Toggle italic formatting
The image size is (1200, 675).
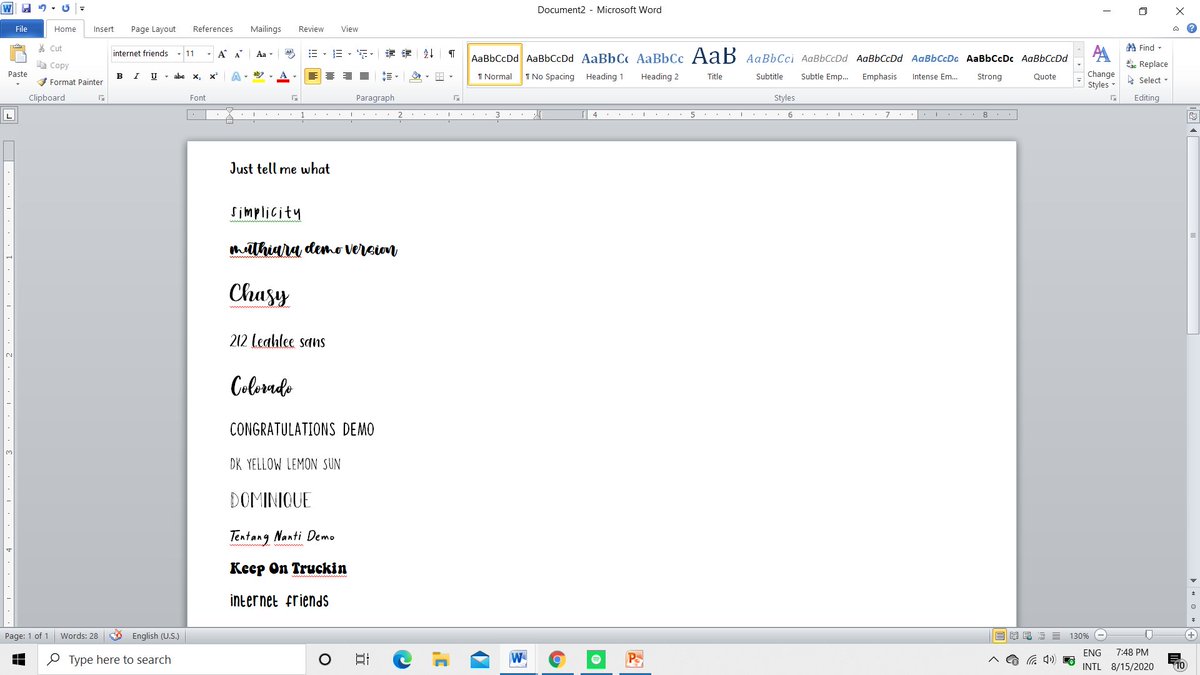point(135,76)
